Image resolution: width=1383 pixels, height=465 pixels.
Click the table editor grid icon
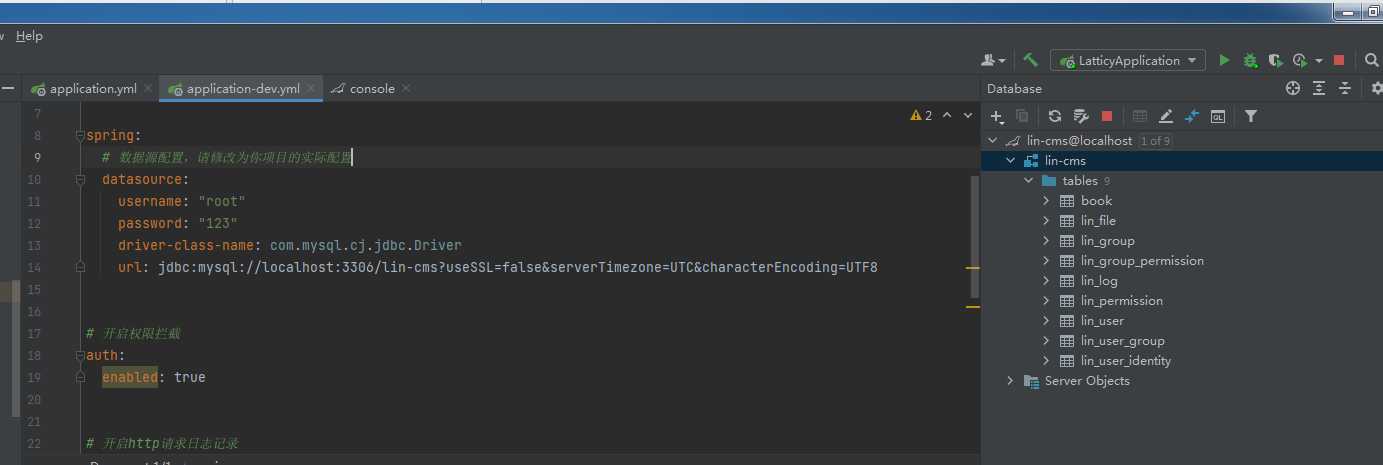1139,116
